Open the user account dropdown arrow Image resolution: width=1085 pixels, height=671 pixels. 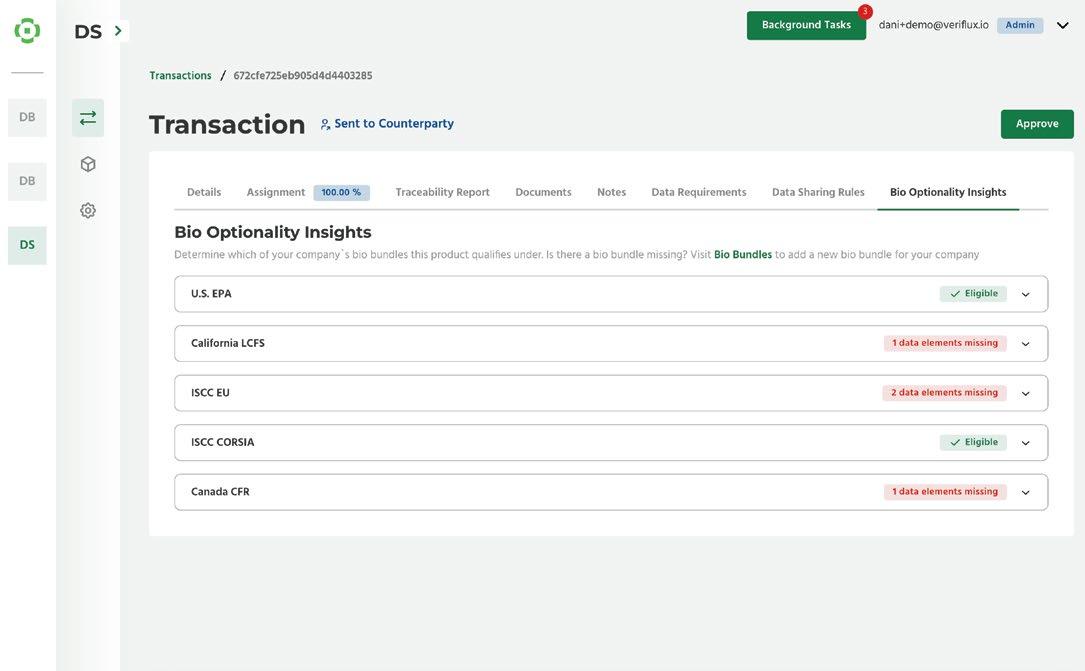pos(1062,26)
